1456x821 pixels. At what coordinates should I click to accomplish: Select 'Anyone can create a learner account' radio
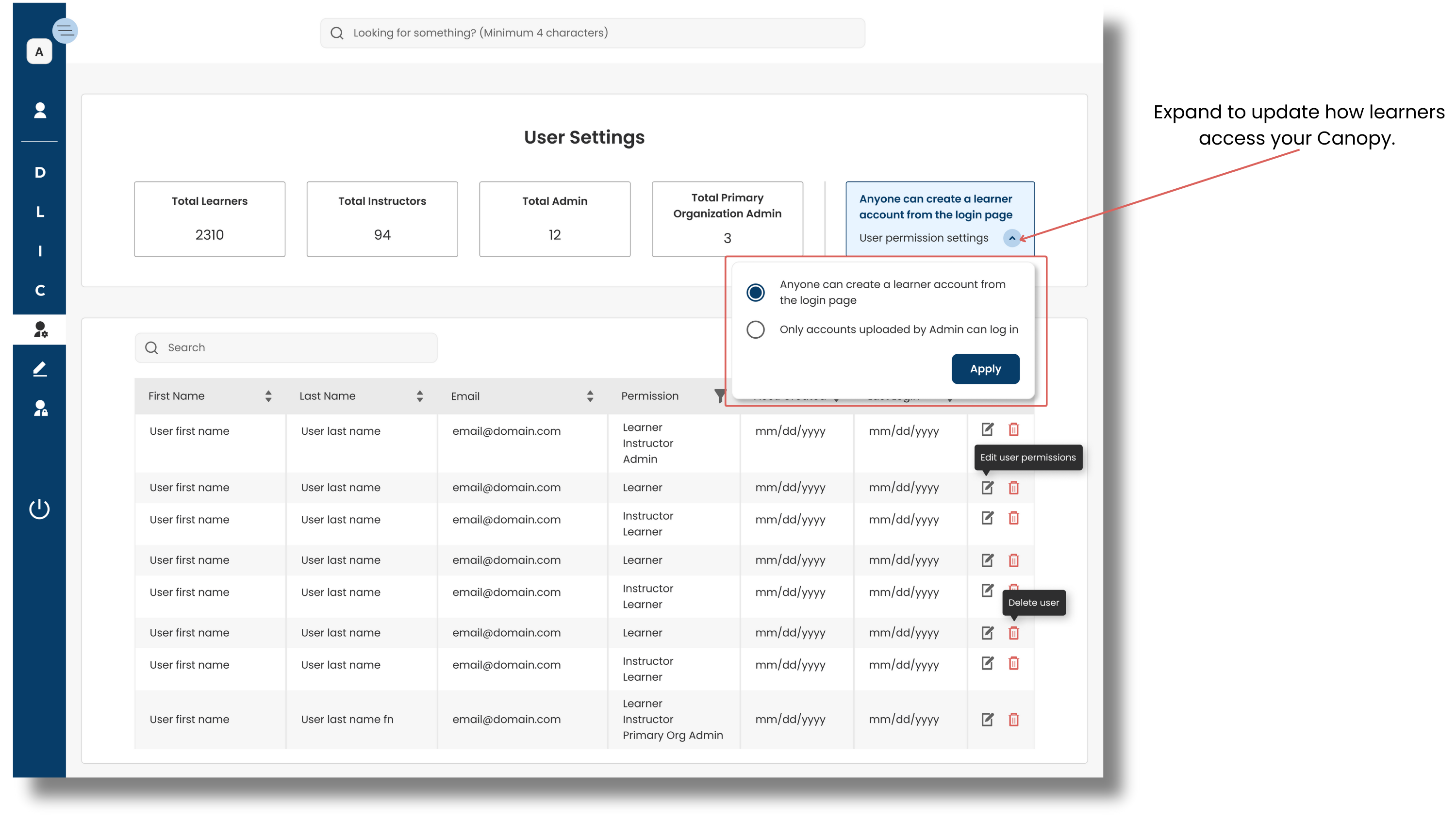click(x=755, y=292)
